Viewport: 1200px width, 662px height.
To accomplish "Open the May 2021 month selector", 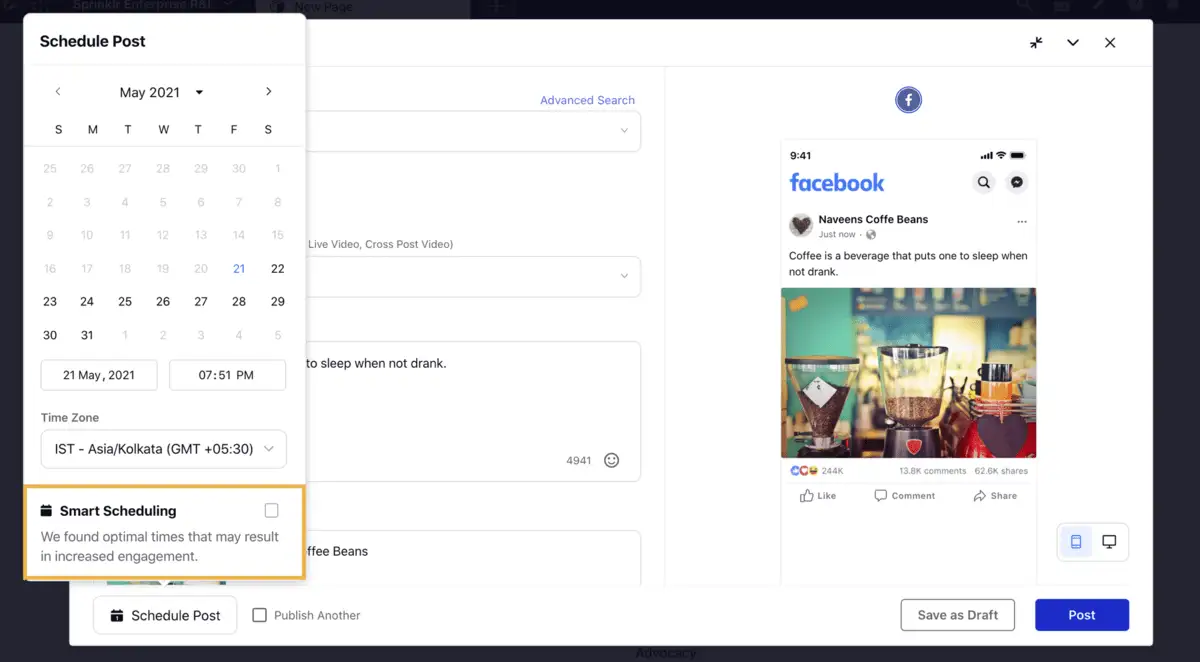I will click(160, 91).
